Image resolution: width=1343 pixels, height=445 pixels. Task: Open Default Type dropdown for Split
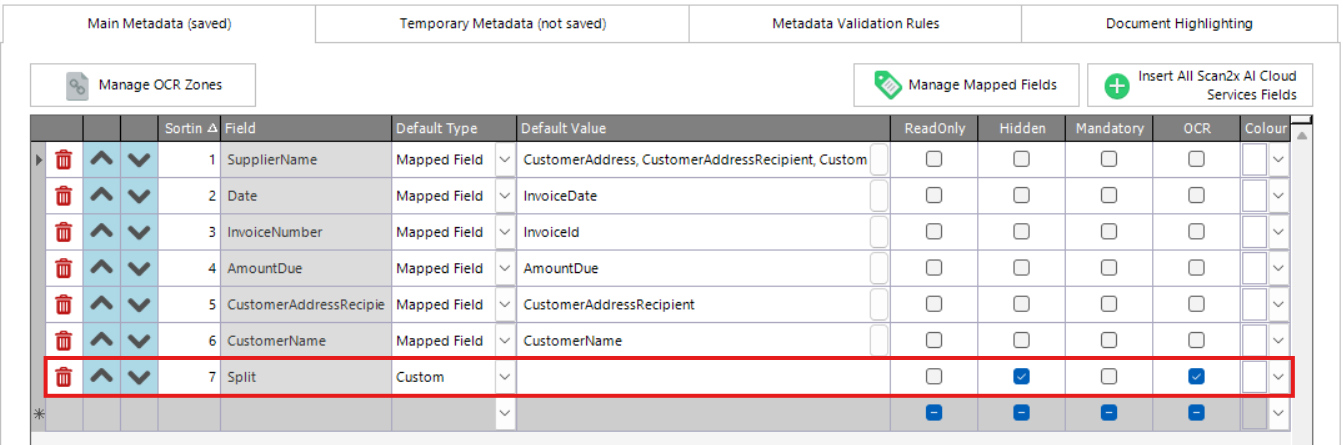point(504,377)
